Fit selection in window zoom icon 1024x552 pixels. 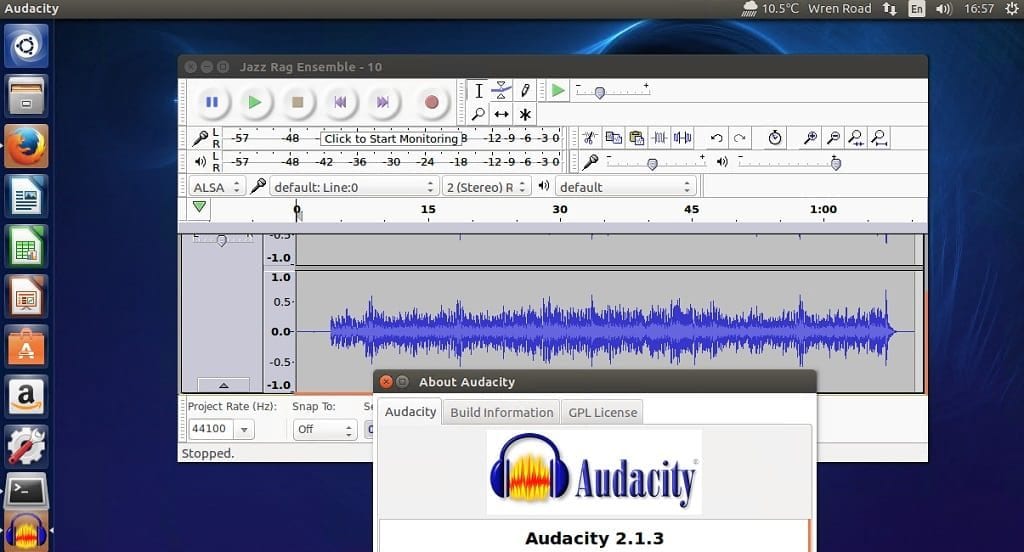click(856, 138)
